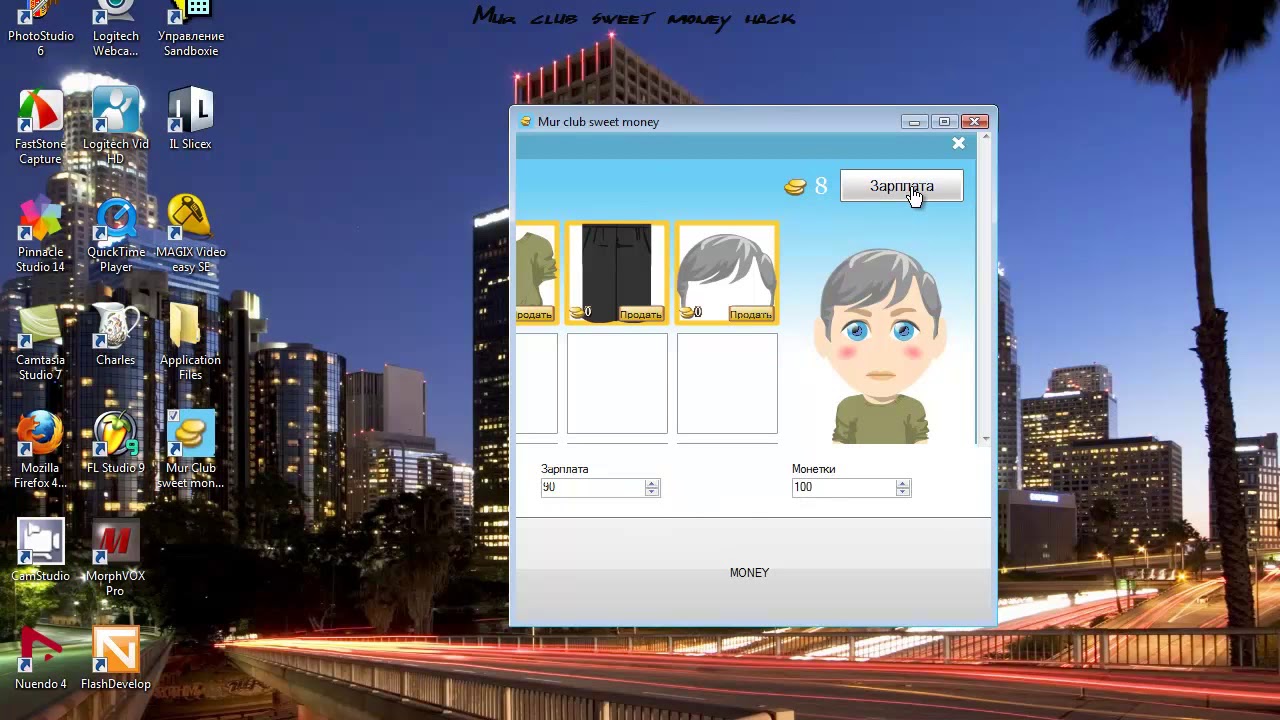
Task: Increase the Монетки value with up arrow
Action: point(903,483)
